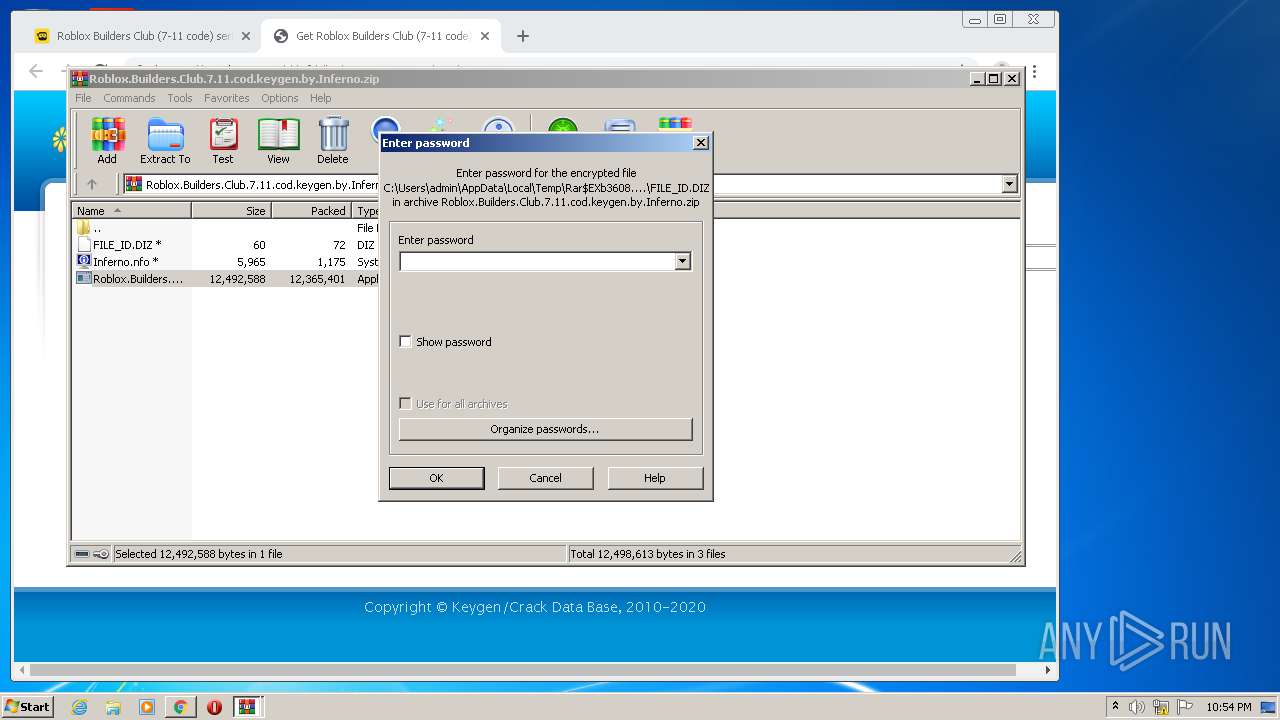Switch to 'Roblox Builders Club (7-11 code) ser' tab
1280x720 pixels.
pos(143,36)
